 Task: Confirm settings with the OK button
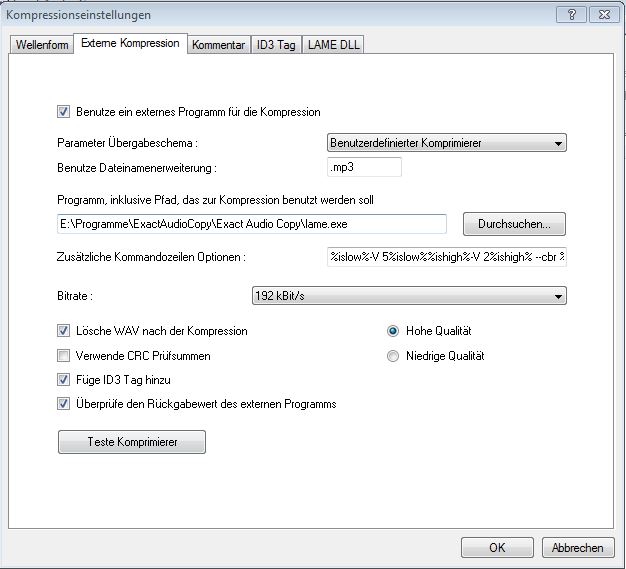(497, 547)
